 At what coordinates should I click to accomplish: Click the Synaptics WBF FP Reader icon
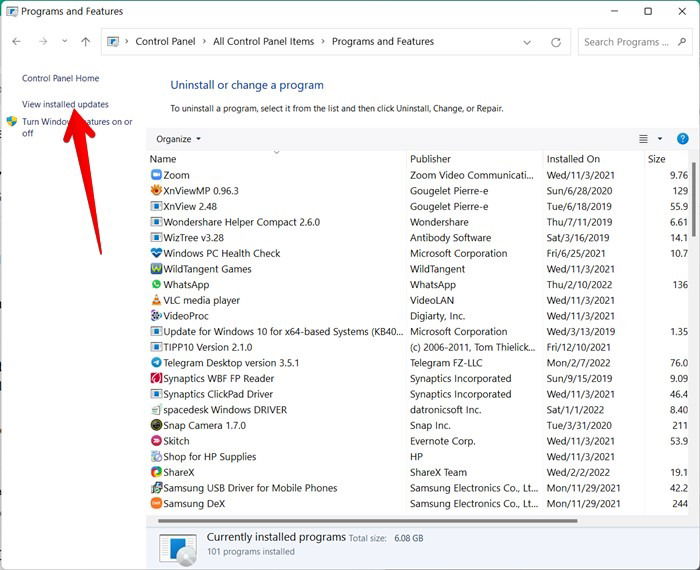(x=156, y=378)
